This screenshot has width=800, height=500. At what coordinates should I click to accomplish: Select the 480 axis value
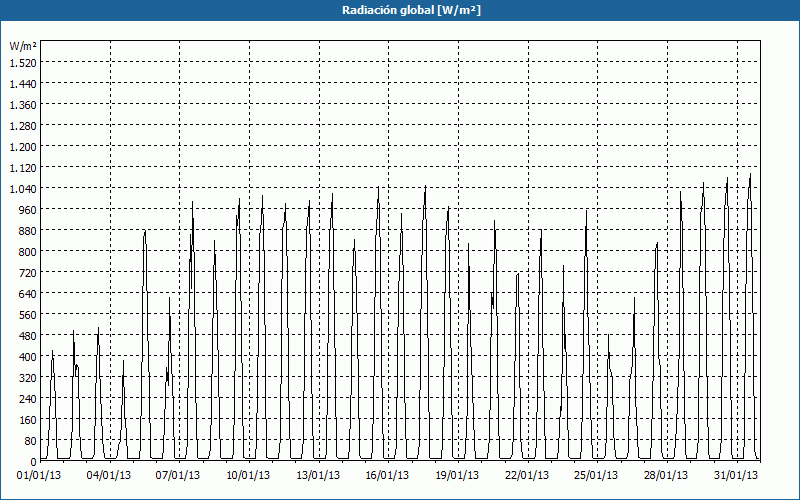pos(28,336)
